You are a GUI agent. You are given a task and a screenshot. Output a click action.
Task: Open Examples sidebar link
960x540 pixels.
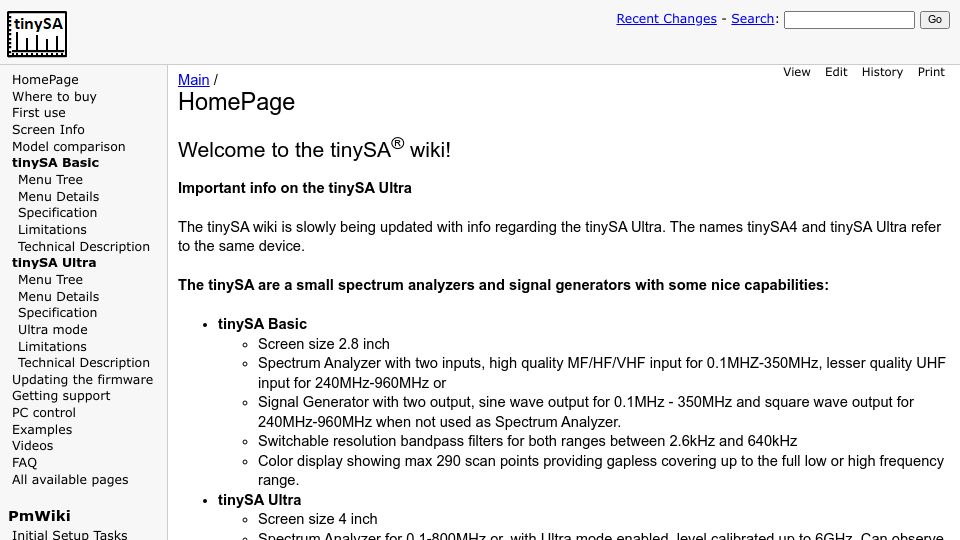coord(42,430)
